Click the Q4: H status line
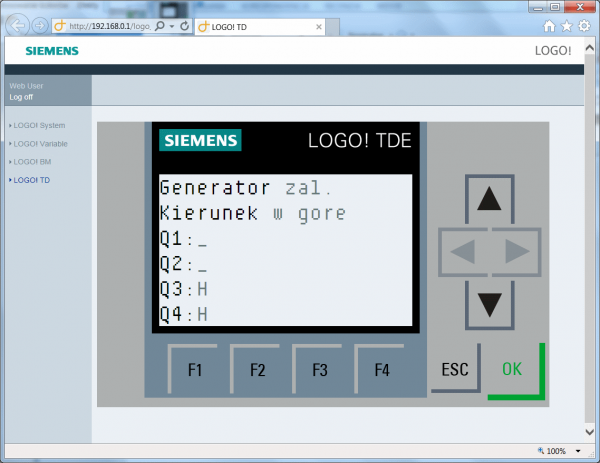This screenshot has width=600, height=463. click(x=184, y=314)
